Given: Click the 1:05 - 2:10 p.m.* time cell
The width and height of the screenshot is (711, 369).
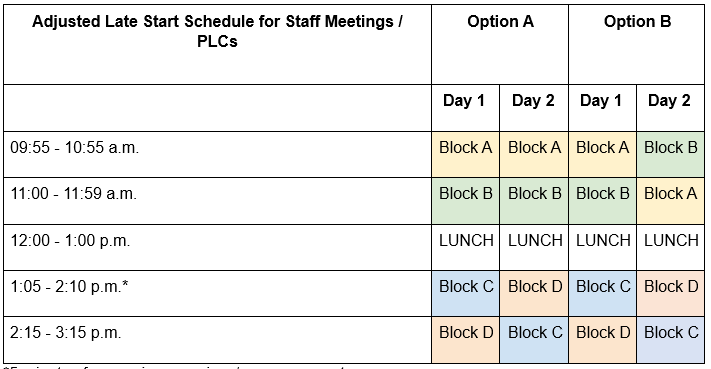Looking at the screenshot, I should 217,294.
